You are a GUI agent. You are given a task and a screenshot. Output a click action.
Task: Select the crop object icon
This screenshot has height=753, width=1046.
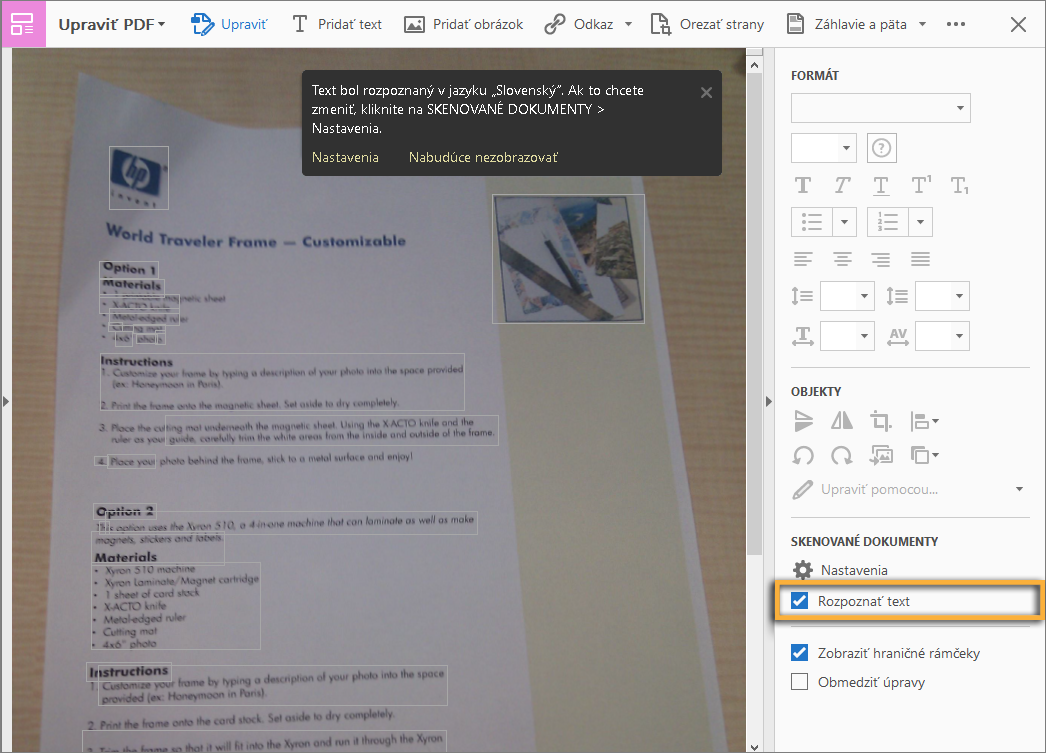point(881,421)
